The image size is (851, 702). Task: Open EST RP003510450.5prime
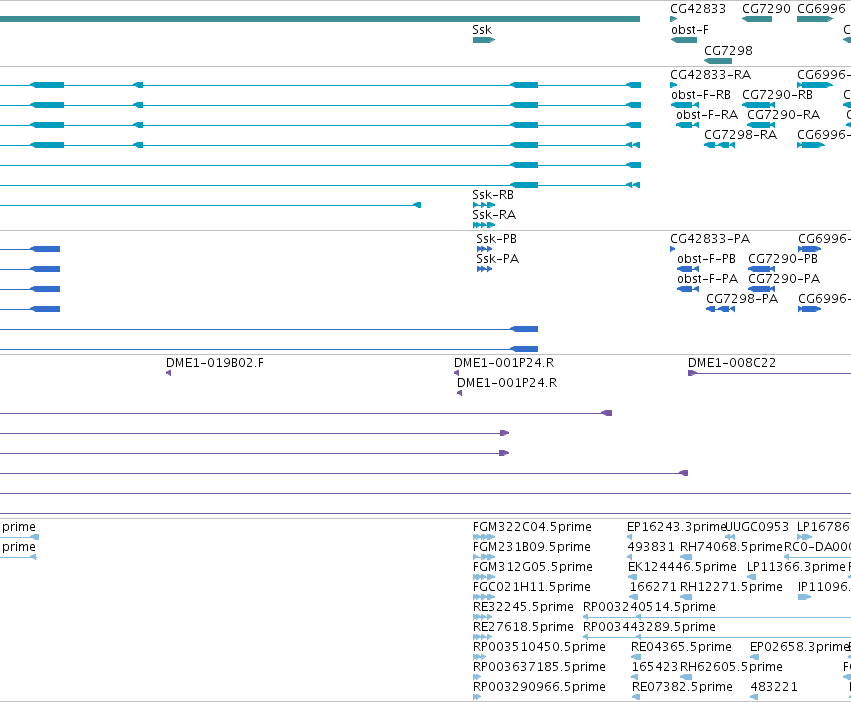(x=539, y=647)
